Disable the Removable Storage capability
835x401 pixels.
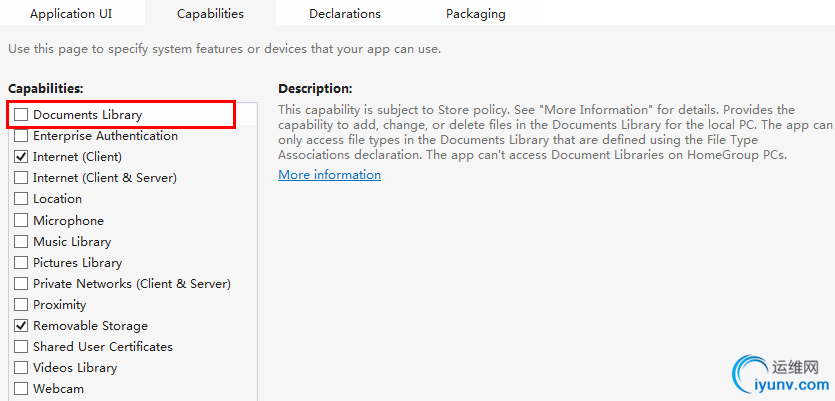[21, 326]
